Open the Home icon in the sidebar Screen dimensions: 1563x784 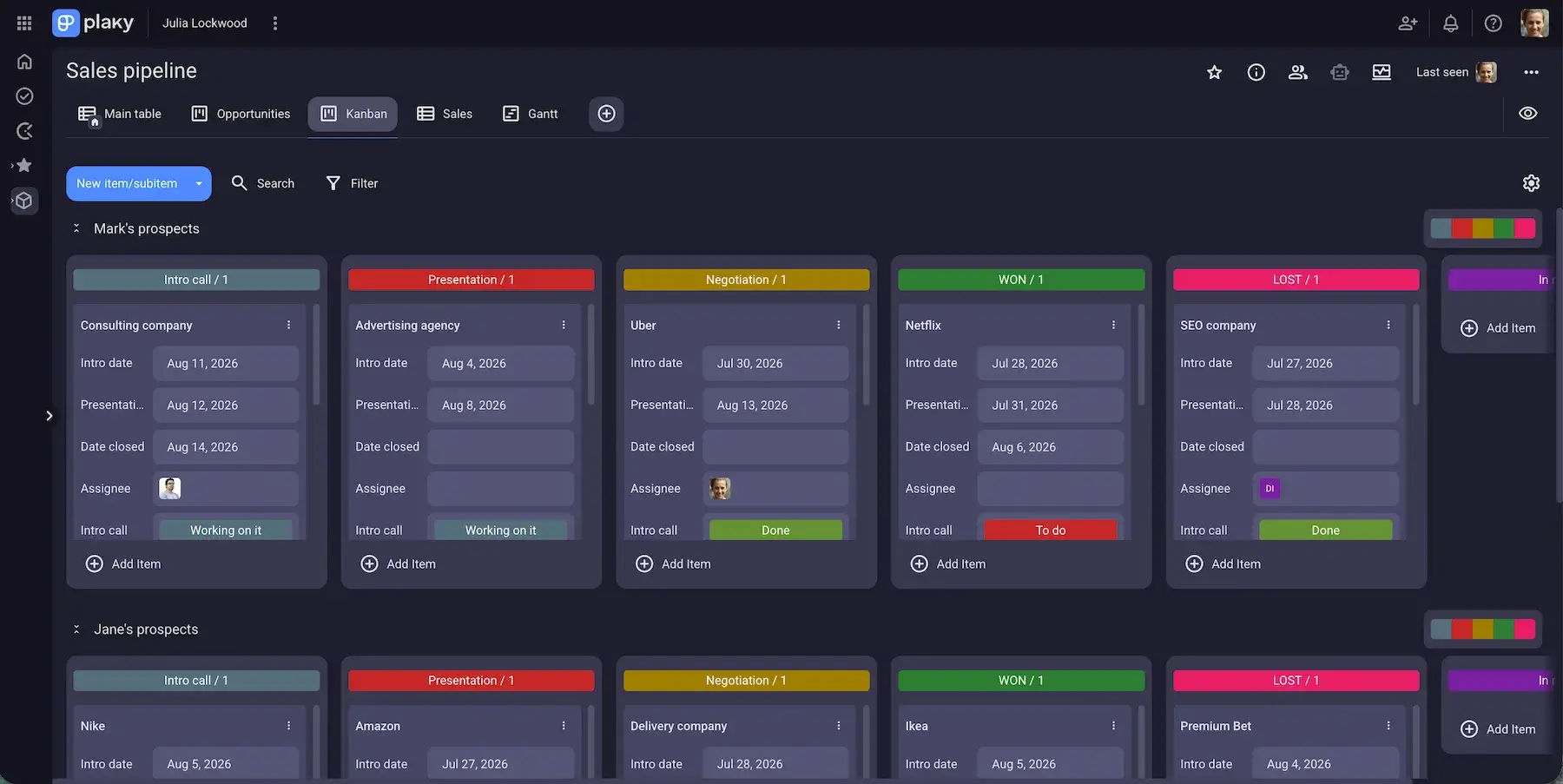24,62
